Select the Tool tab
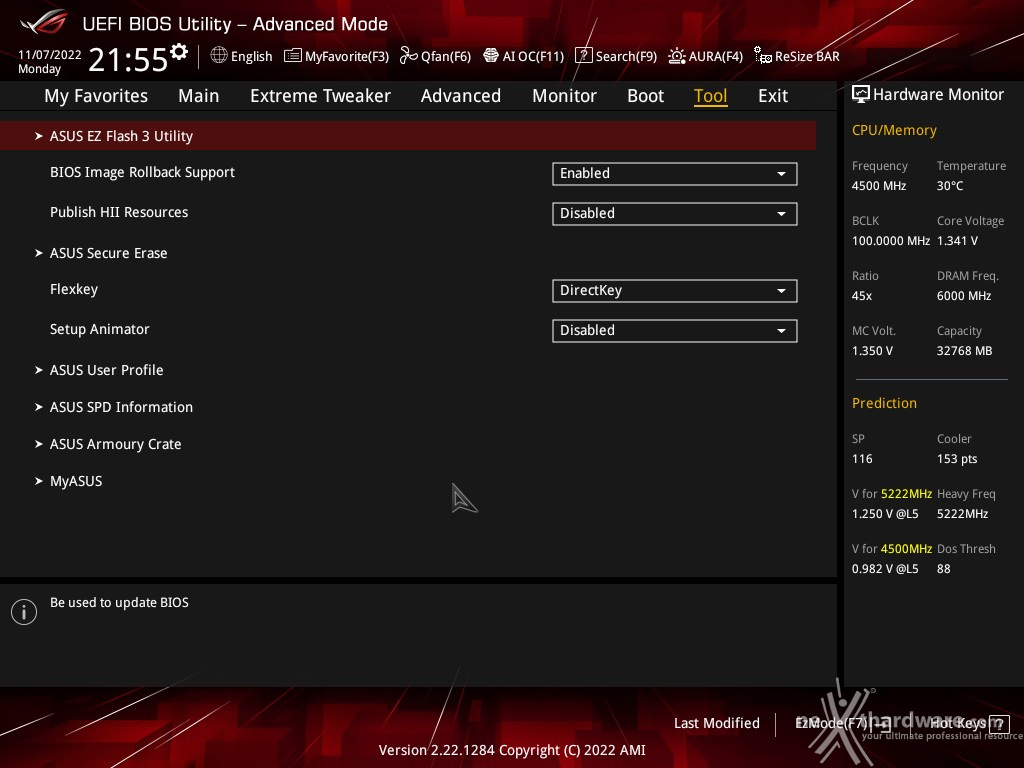Viewport: 1024px width, 768px height. [710, 96]
